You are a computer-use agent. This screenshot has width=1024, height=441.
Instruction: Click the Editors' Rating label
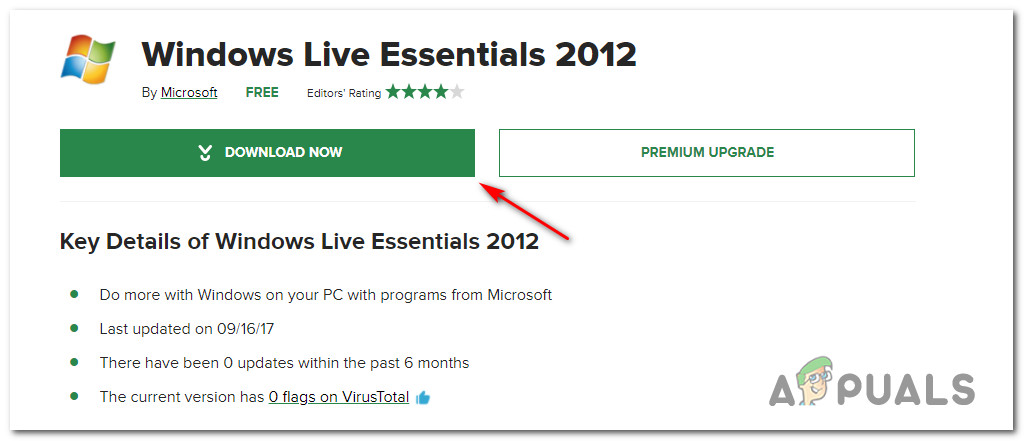pos(344,93)
